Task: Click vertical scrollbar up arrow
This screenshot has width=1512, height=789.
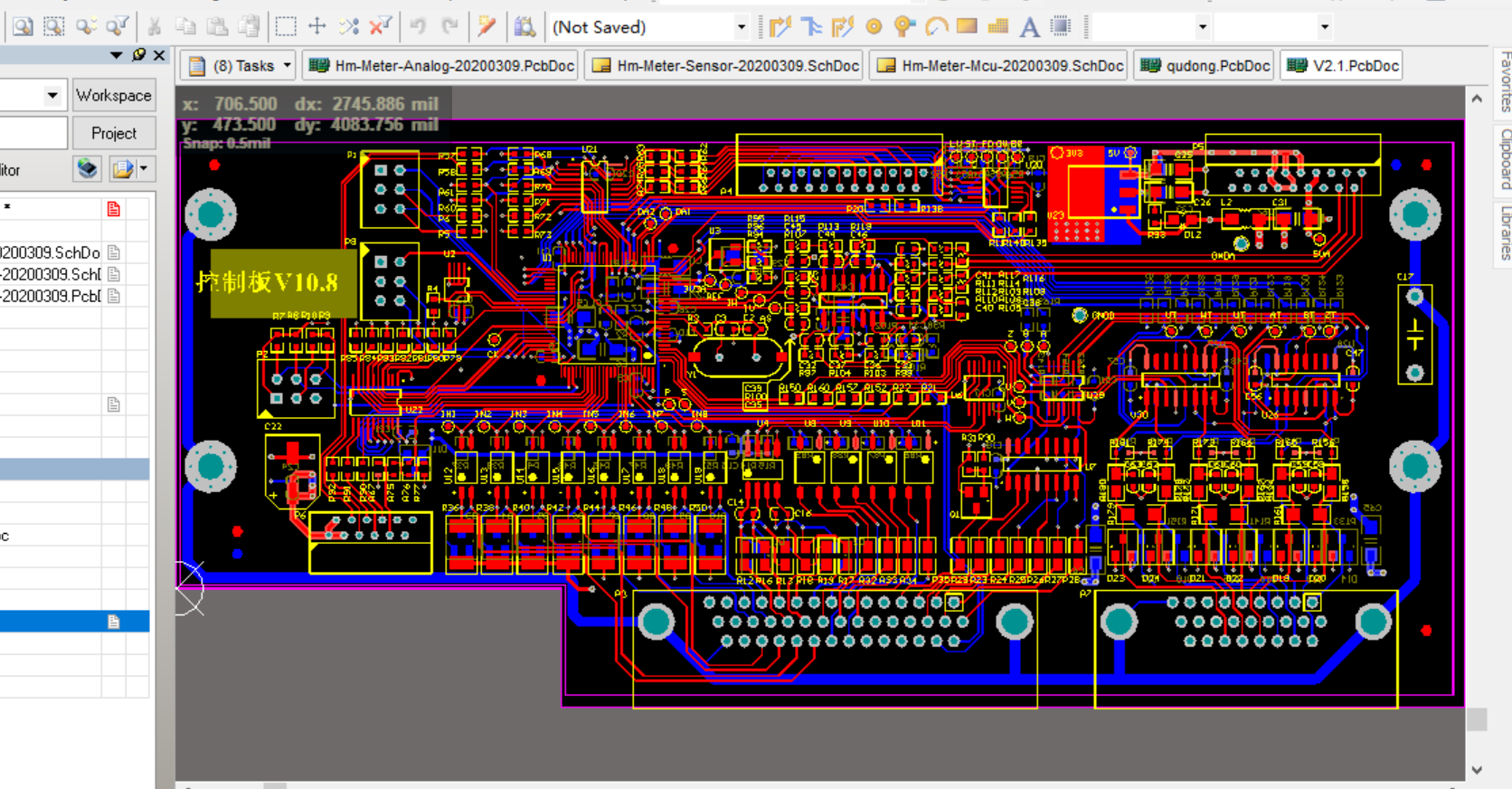Action: tap(1477, 98)
